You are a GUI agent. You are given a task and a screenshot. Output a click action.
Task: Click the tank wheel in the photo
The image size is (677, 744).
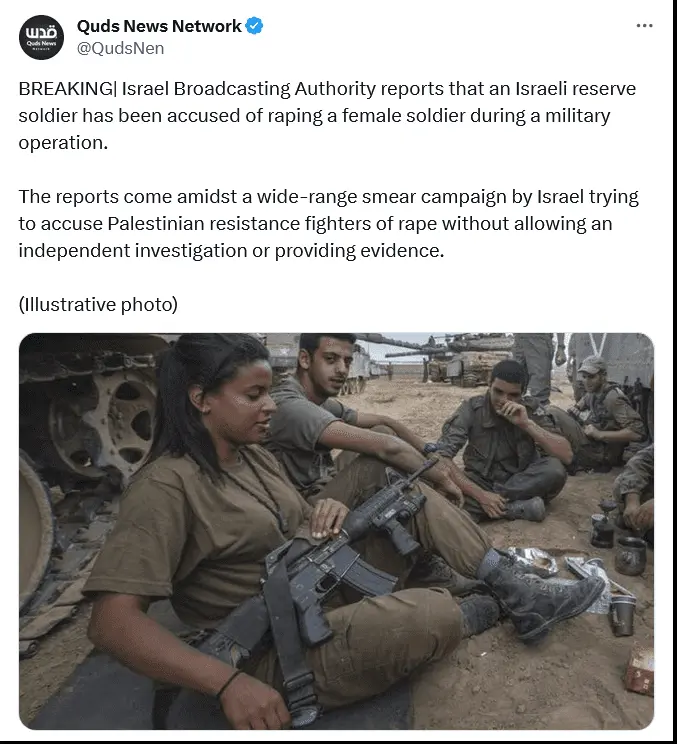coord(102,425)
